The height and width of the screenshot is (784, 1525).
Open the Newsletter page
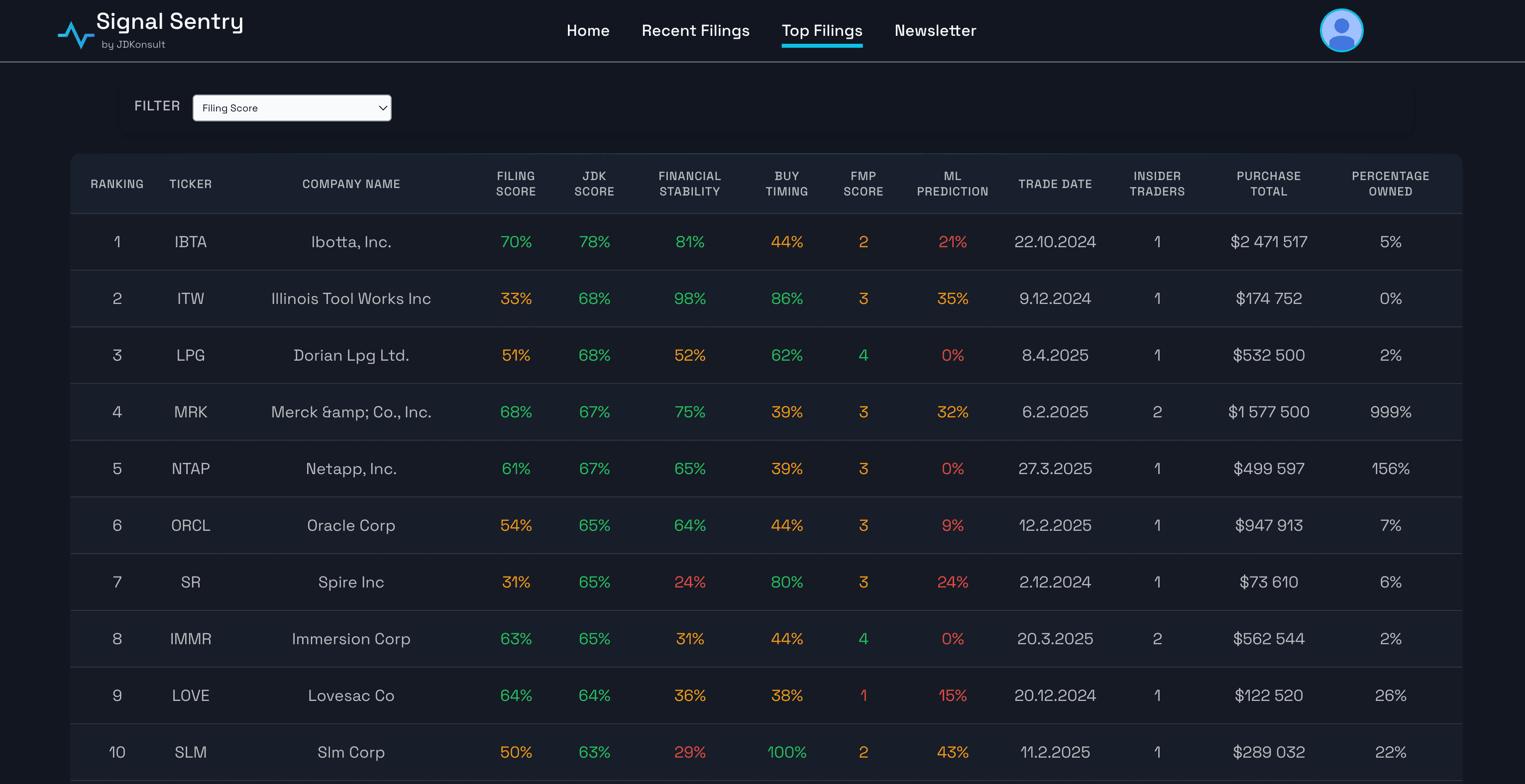(935, 31)
